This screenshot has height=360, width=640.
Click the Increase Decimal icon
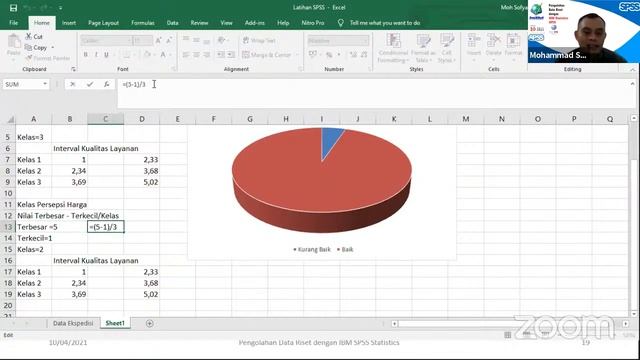[x=353, y=55]
